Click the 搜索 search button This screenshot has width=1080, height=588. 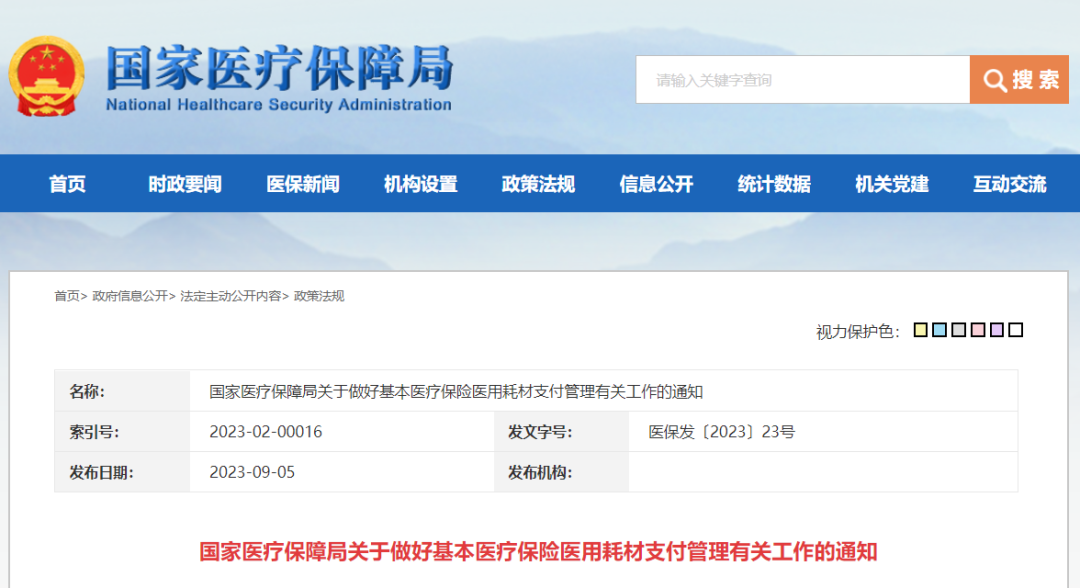click(x=1019, y=79)
